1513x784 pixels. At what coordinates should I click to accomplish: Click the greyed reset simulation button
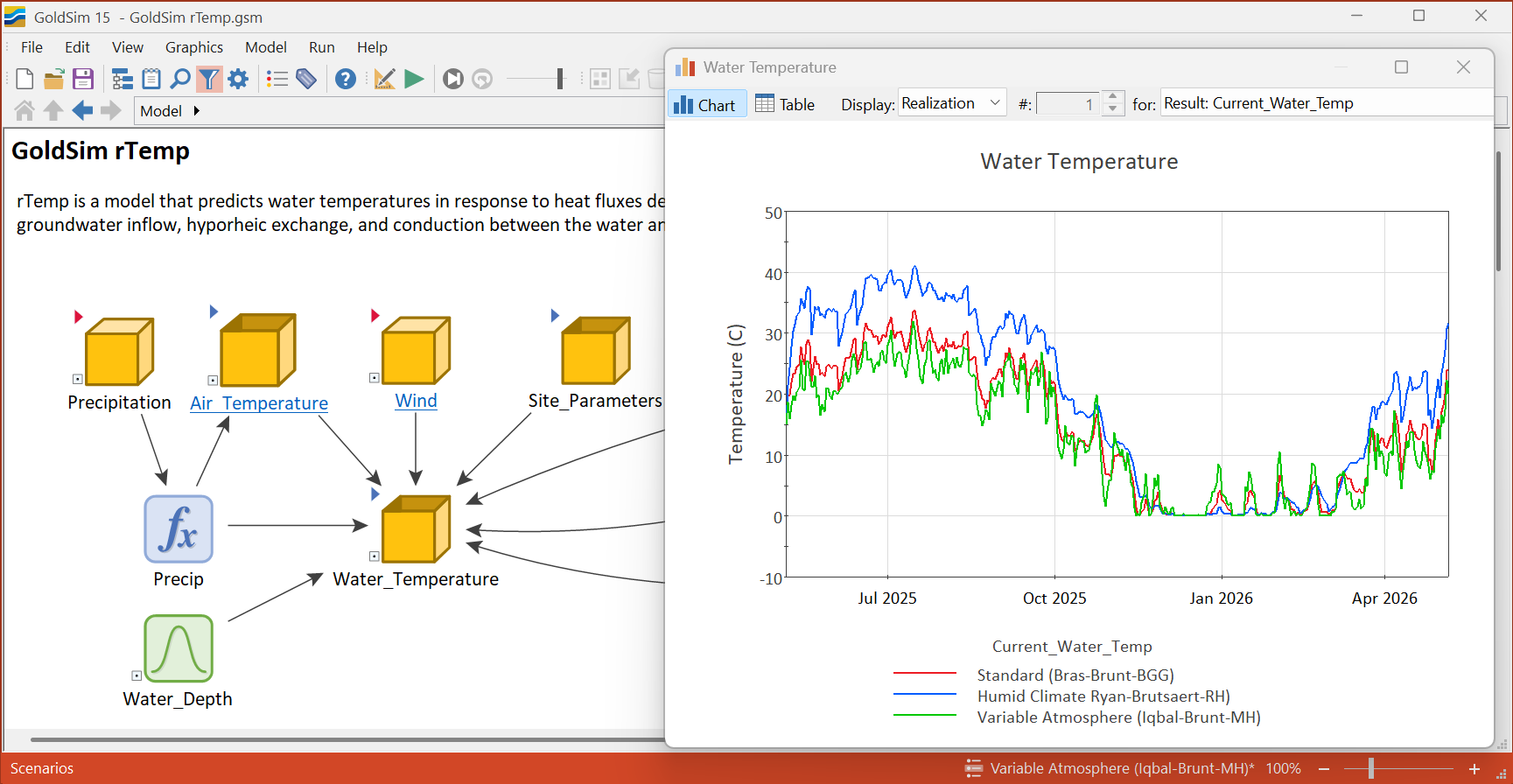click(x=482, y=79)
